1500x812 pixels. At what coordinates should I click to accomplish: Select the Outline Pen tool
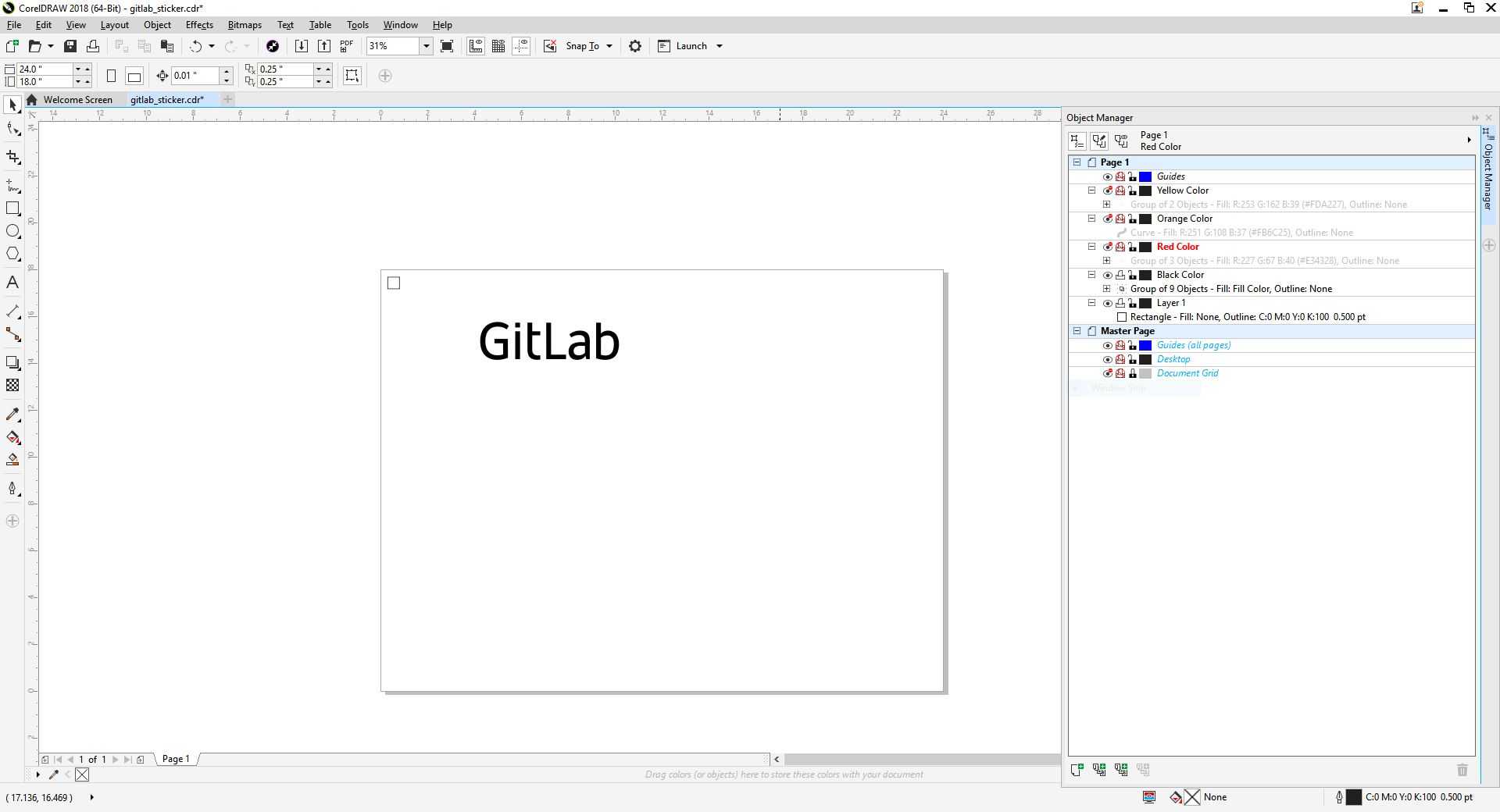(x=12, y=489)
